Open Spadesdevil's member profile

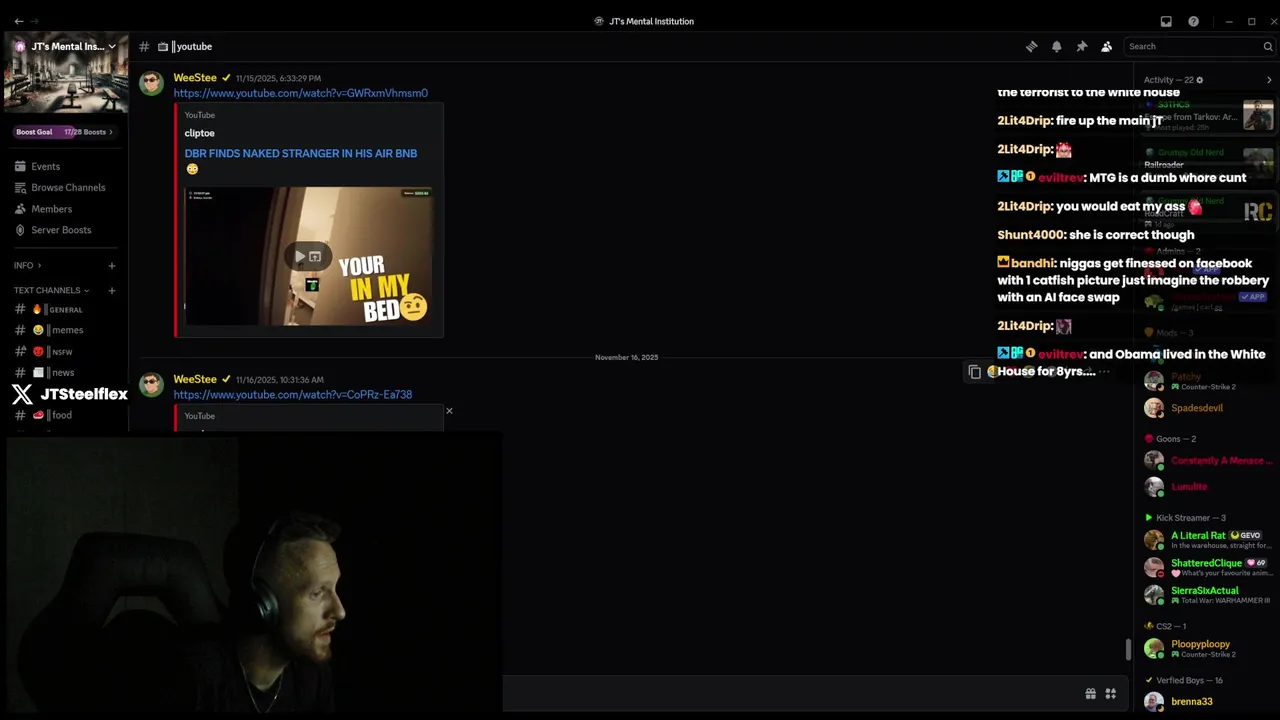[x=1208, y=408]
